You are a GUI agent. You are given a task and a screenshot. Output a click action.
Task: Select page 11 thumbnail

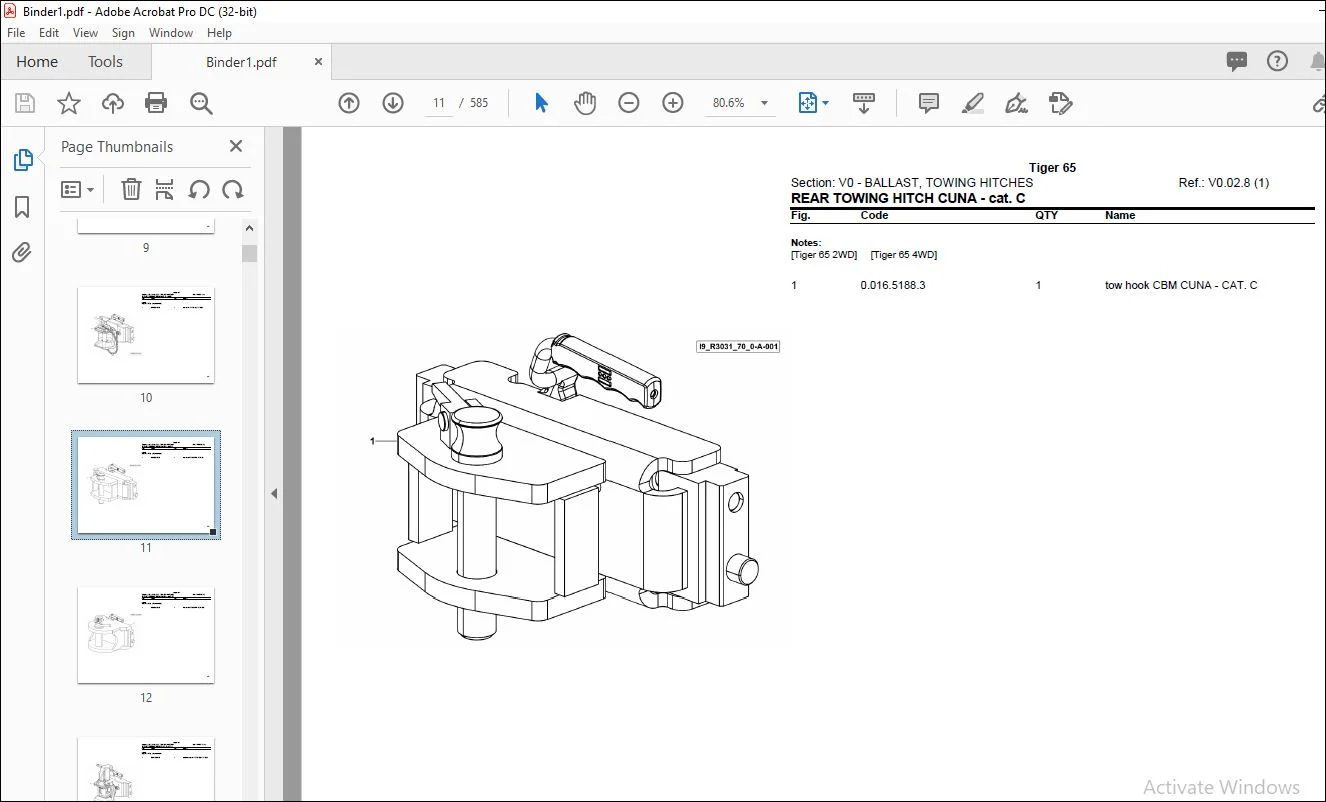146,485
